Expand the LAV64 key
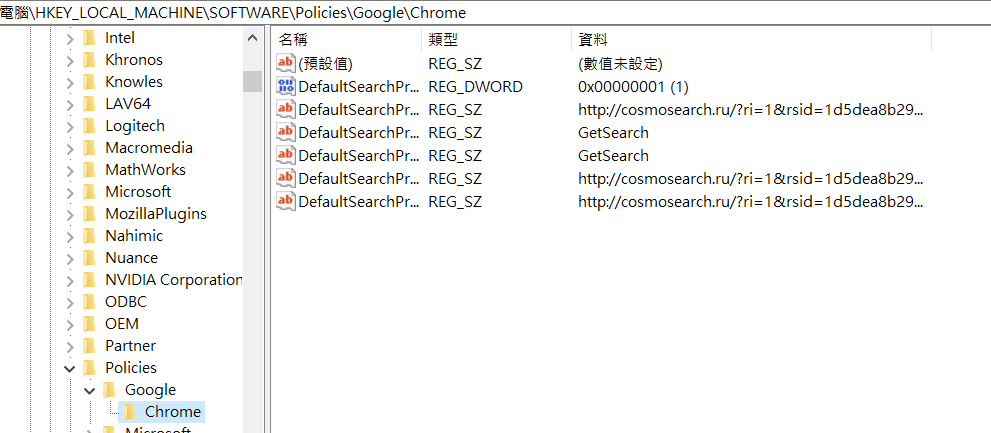Screen dimensions: 991x433 click(70, 104)
